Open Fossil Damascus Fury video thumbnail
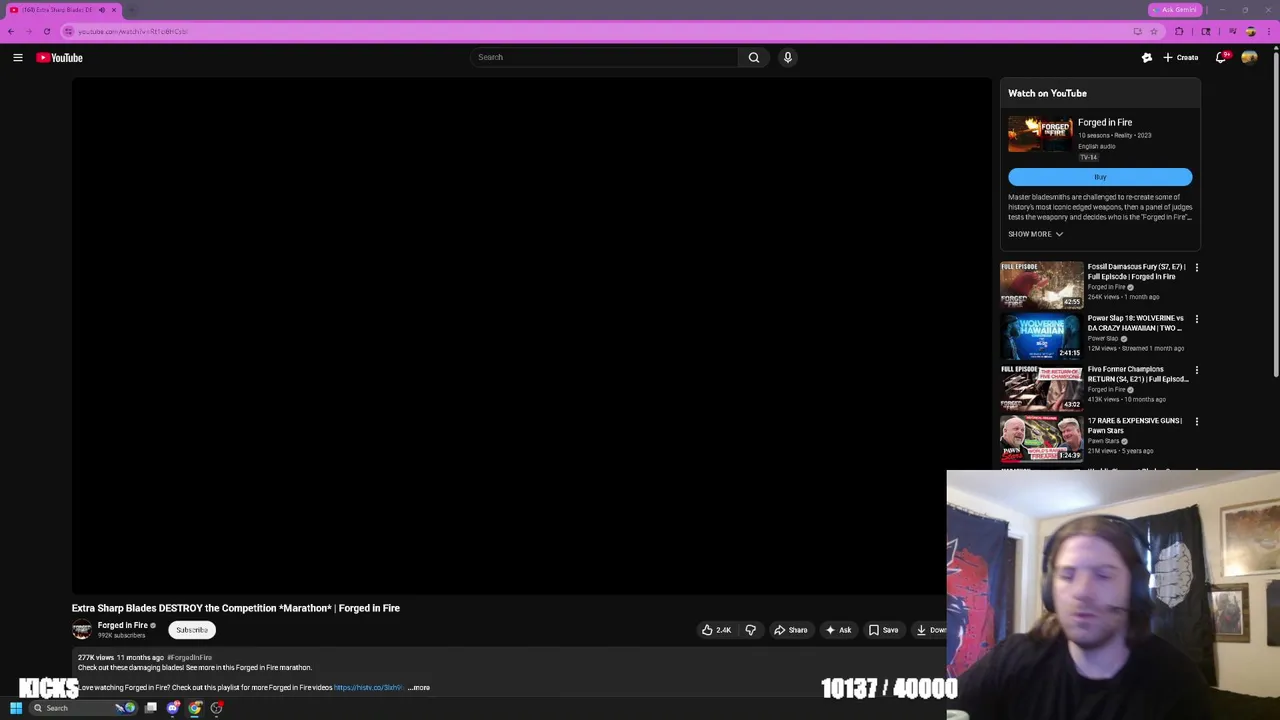Image resolution: width=1280 pixels, height=720 pixels. click(1041, 285)
